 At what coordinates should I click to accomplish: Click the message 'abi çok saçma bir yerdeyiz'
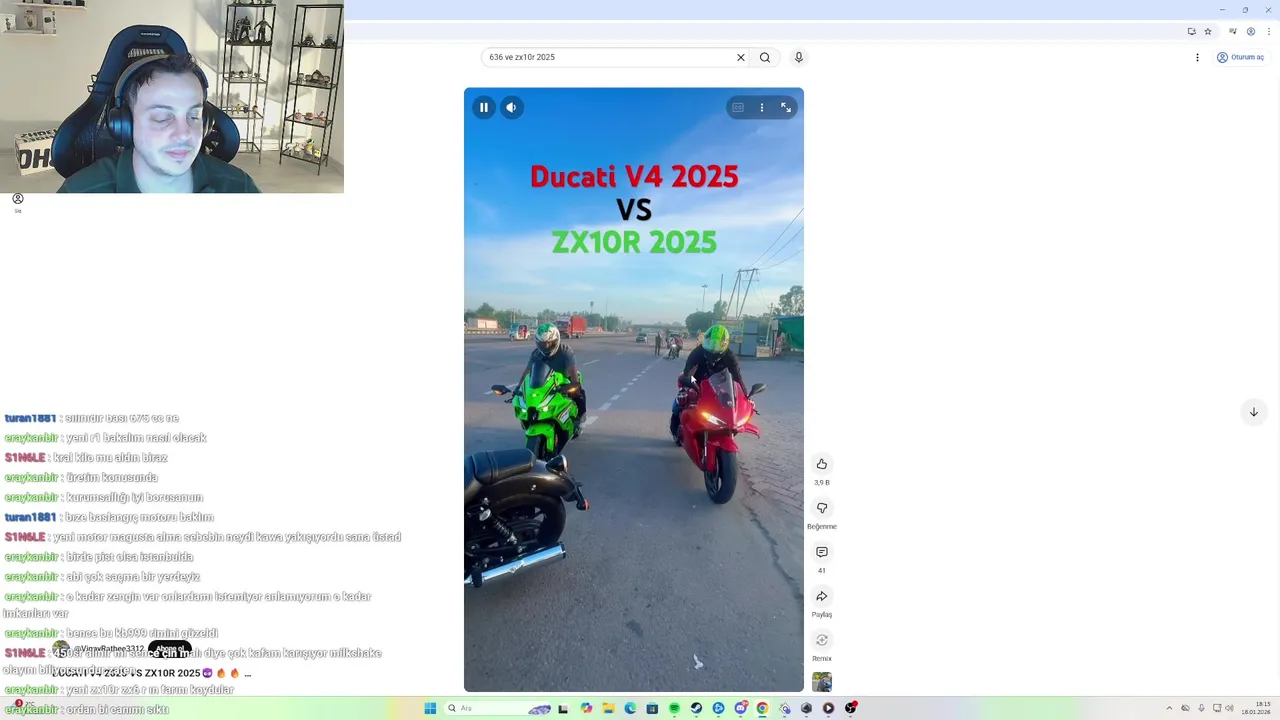133,577
